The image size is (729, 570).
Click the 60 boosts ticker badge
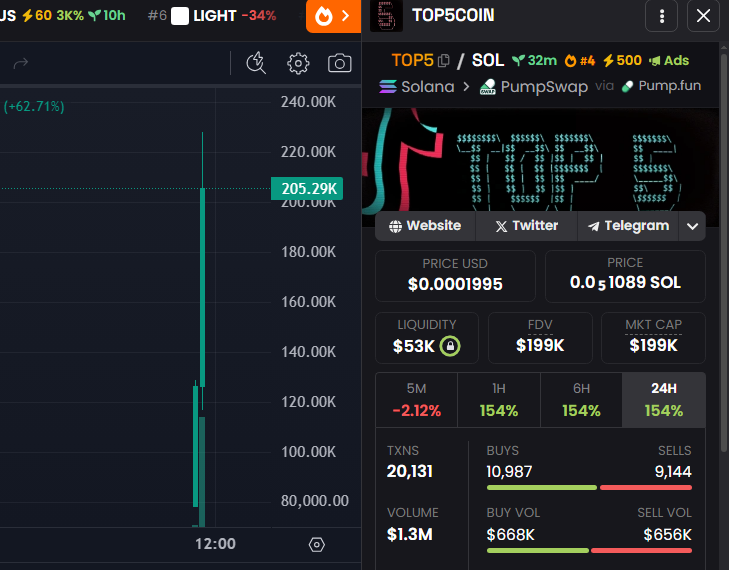point(37,16)
